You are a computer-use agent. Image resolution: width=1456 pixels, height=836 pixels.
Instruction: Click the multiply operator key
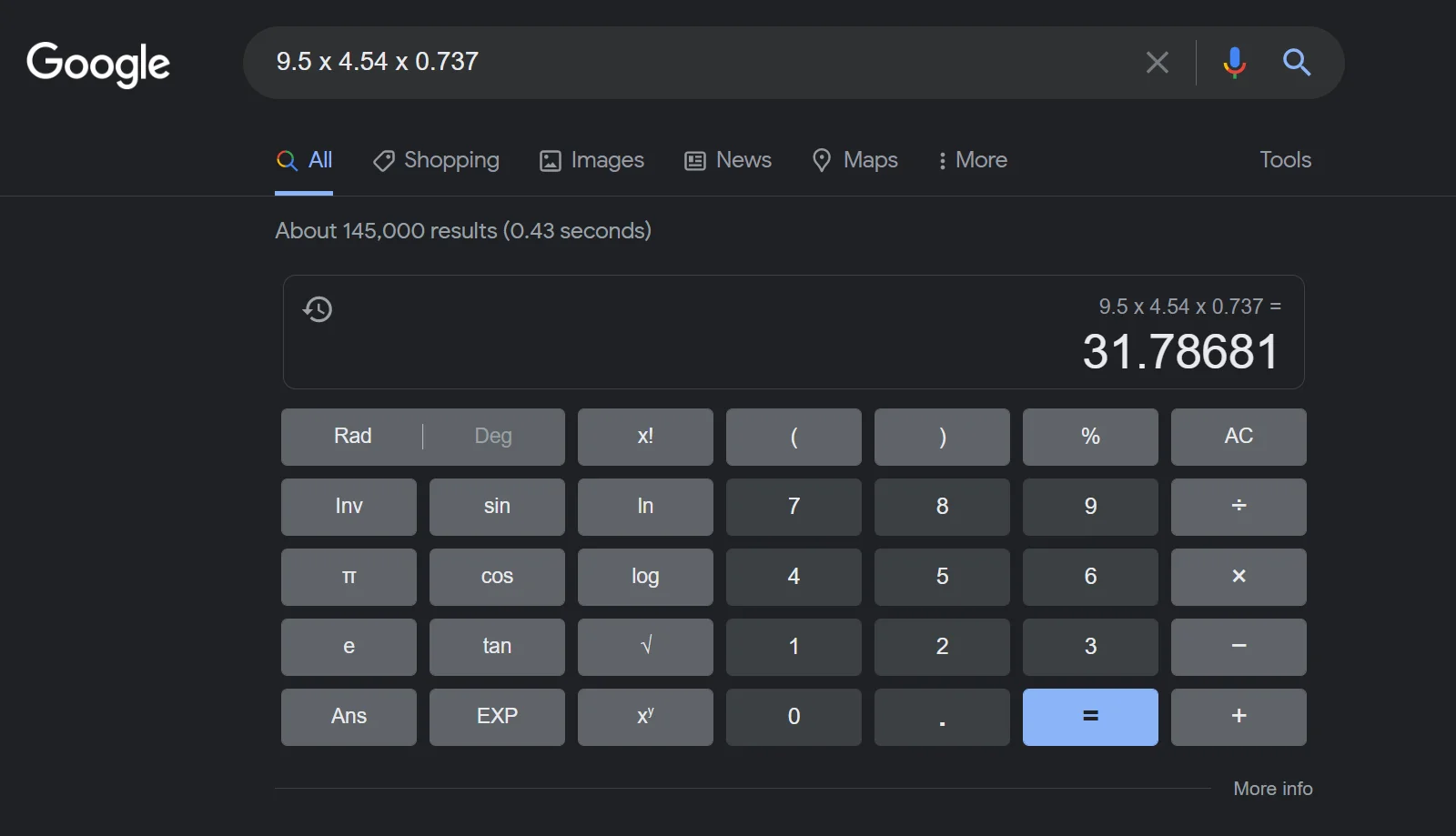[x=1239, y=577]
